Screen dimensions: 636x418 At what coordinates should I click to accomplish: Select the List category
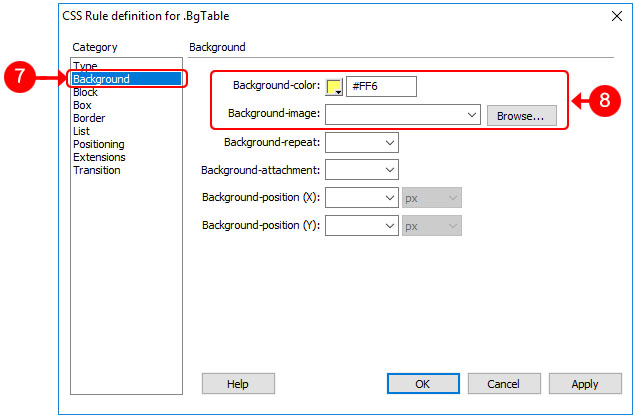tap(82, 131)
